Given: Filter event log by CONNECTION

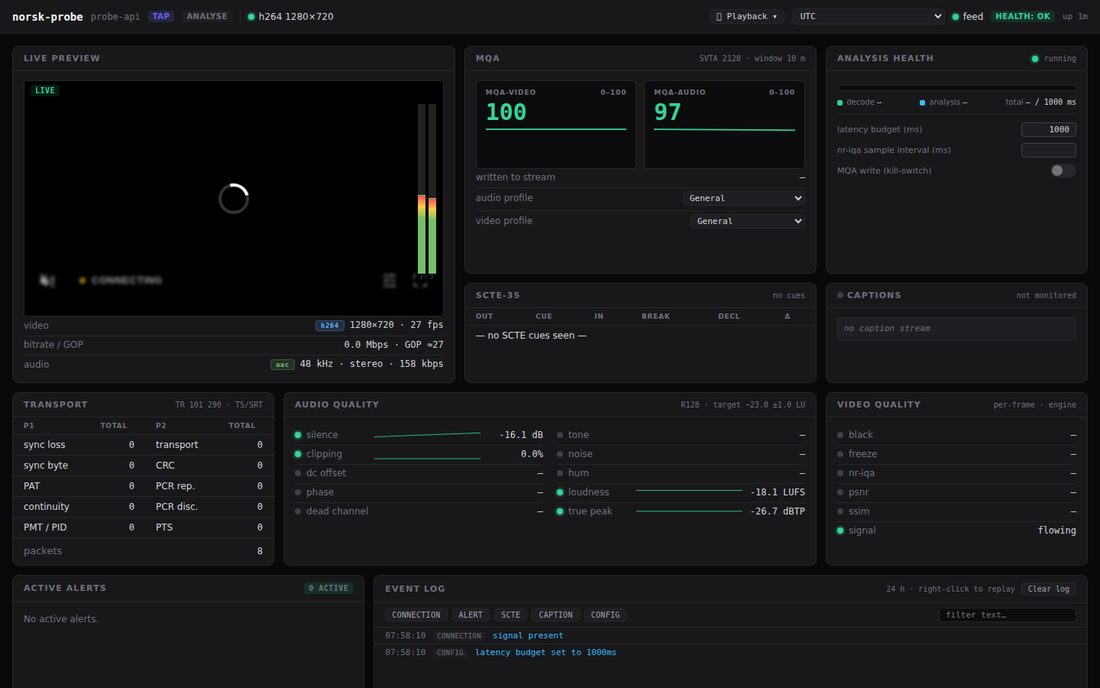Looking at the screenshot, I should point(416,615).
